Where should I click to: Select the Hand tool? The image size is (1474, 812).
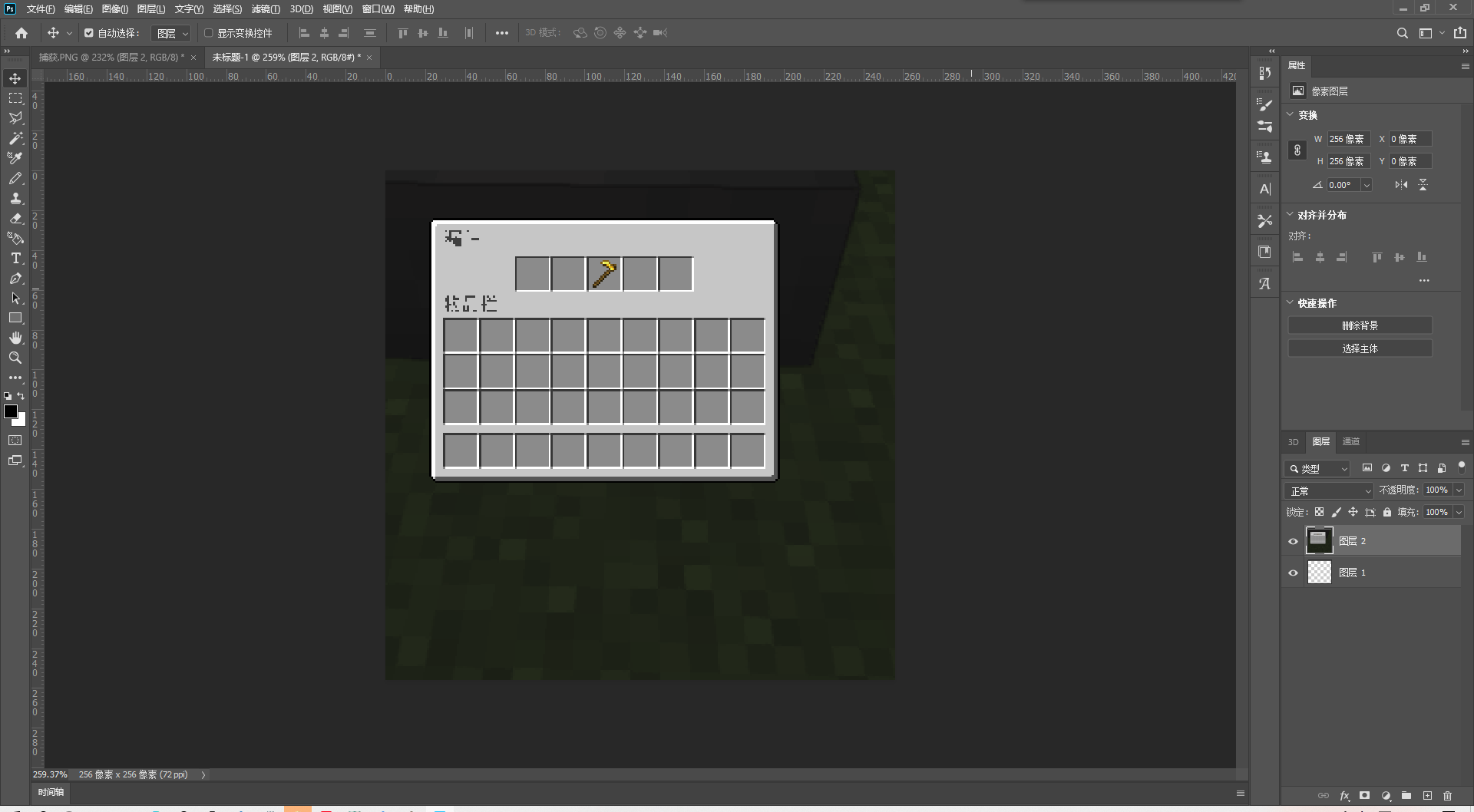pyautogui.click(x=15, y=338)
